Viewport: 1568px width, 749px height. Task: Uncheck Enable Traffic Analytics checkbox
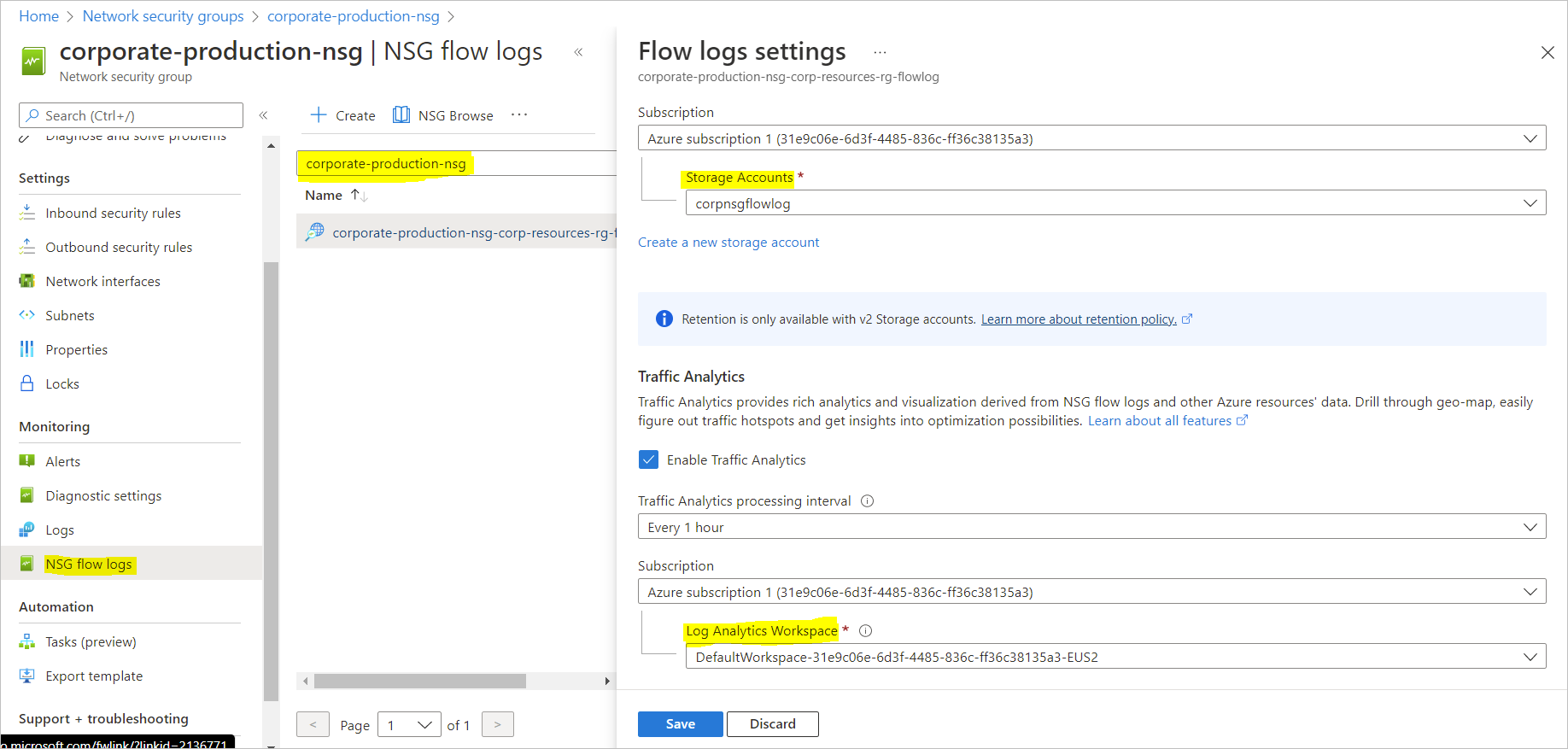pos(649,459)
